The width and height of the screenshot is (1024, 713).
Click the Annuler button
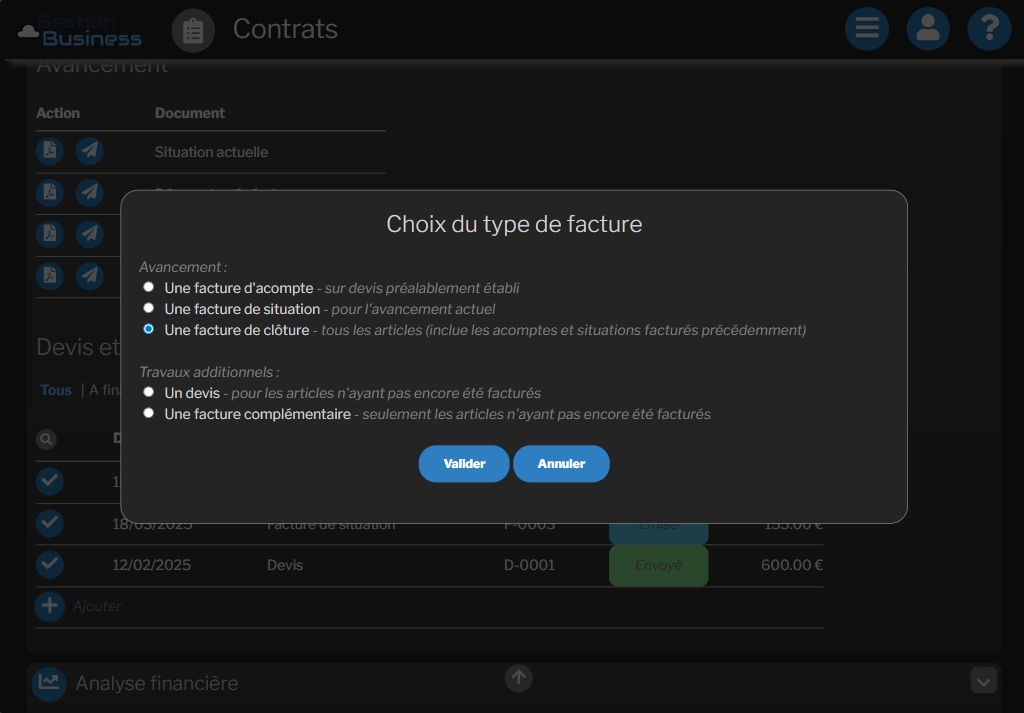(561, 464)
